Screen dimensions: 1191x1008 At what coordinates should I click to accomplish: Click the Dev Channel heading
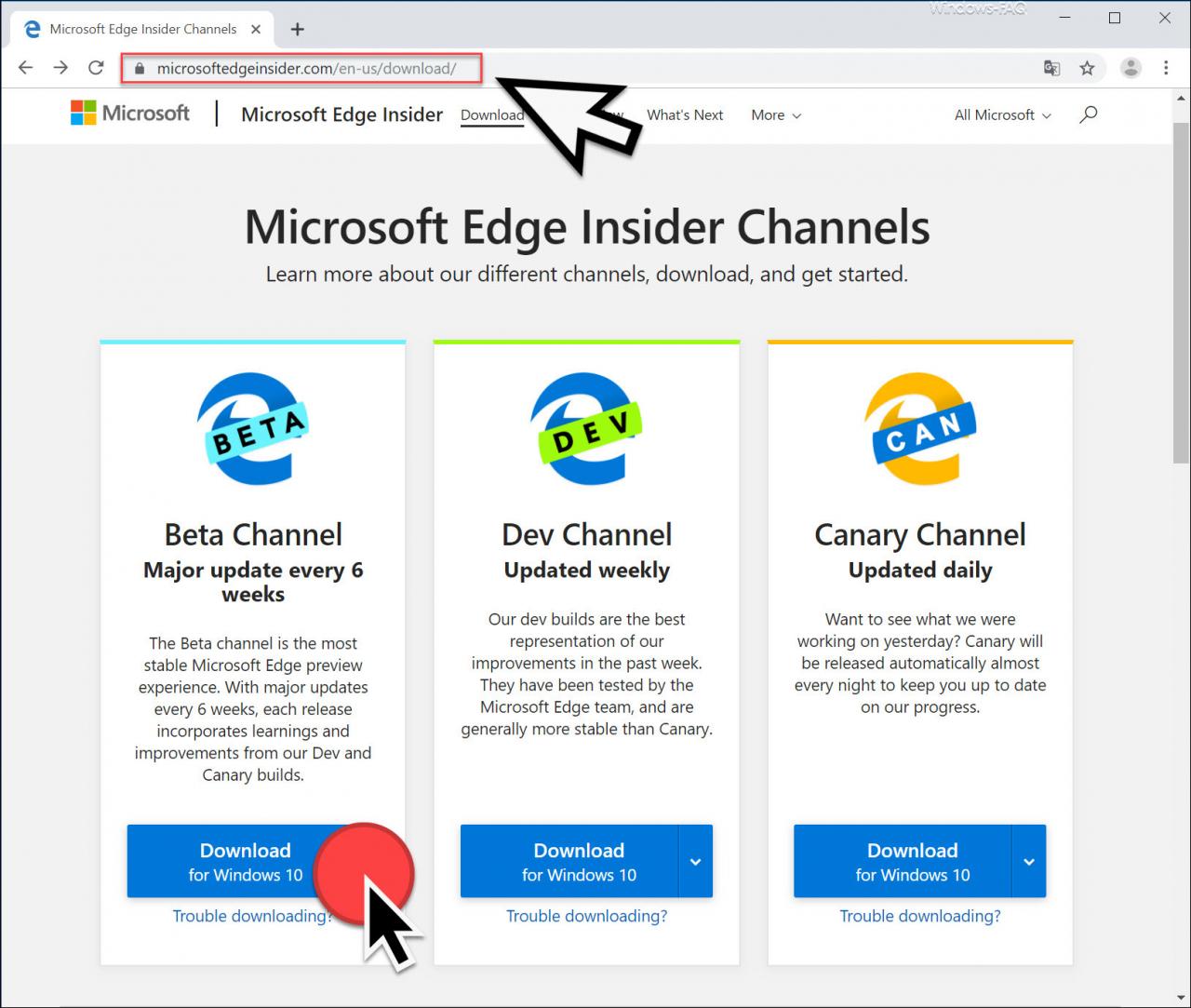tap(586, 534)
